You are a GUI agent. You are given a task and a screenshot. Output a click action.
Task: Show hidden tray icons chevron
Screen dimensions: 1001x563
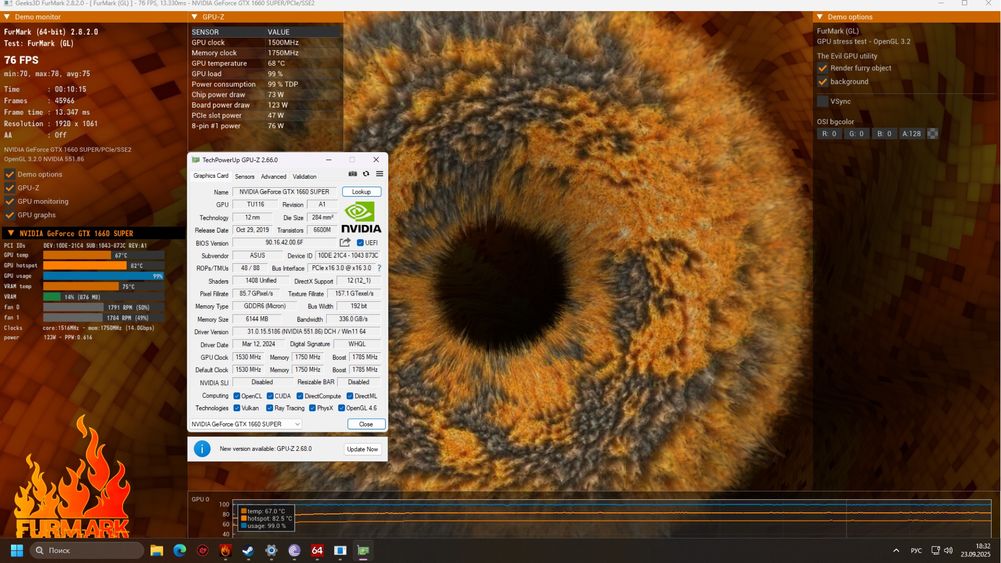[x=896, y=550]
